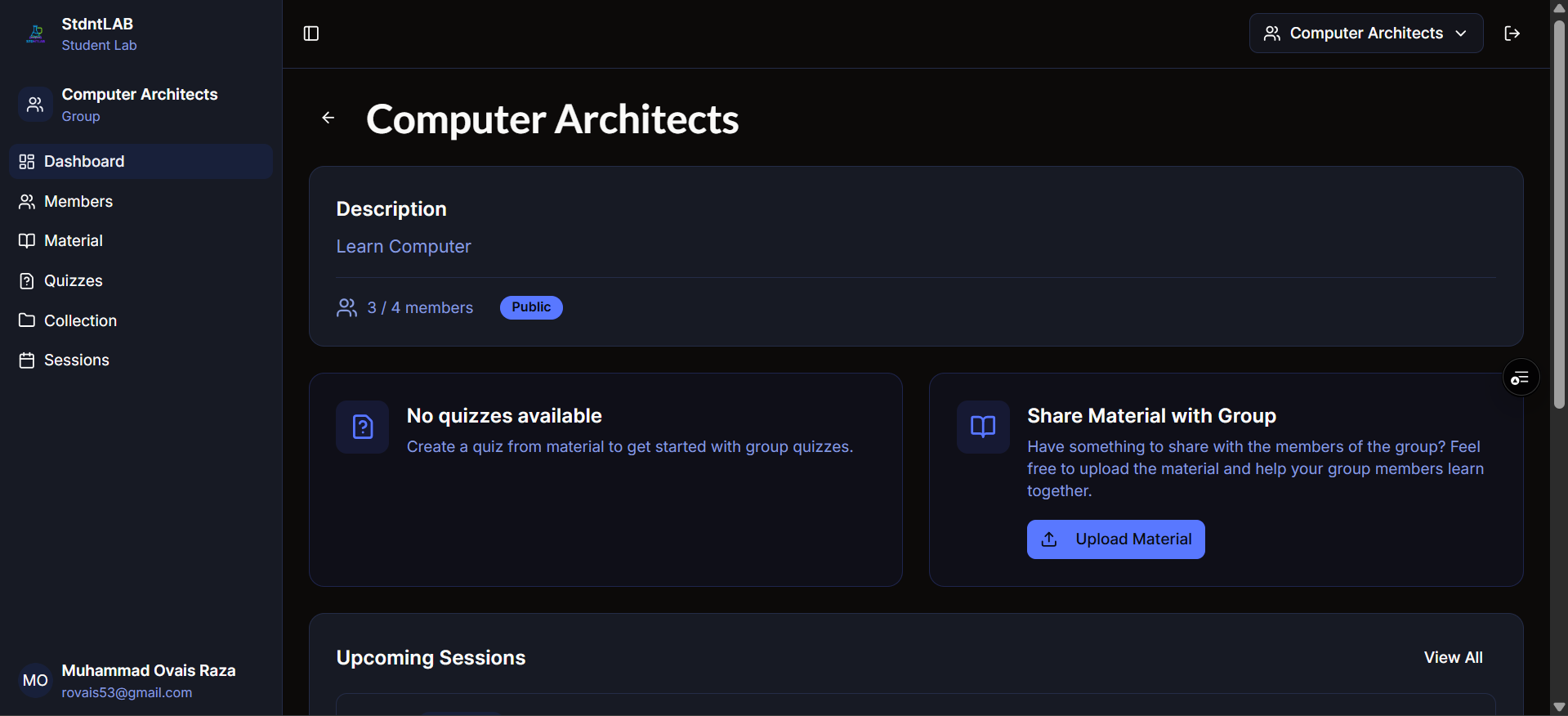Click the scrollbar down arrow
The width and height of the screenshot is (1568, 716).
tap(1559, 707)
